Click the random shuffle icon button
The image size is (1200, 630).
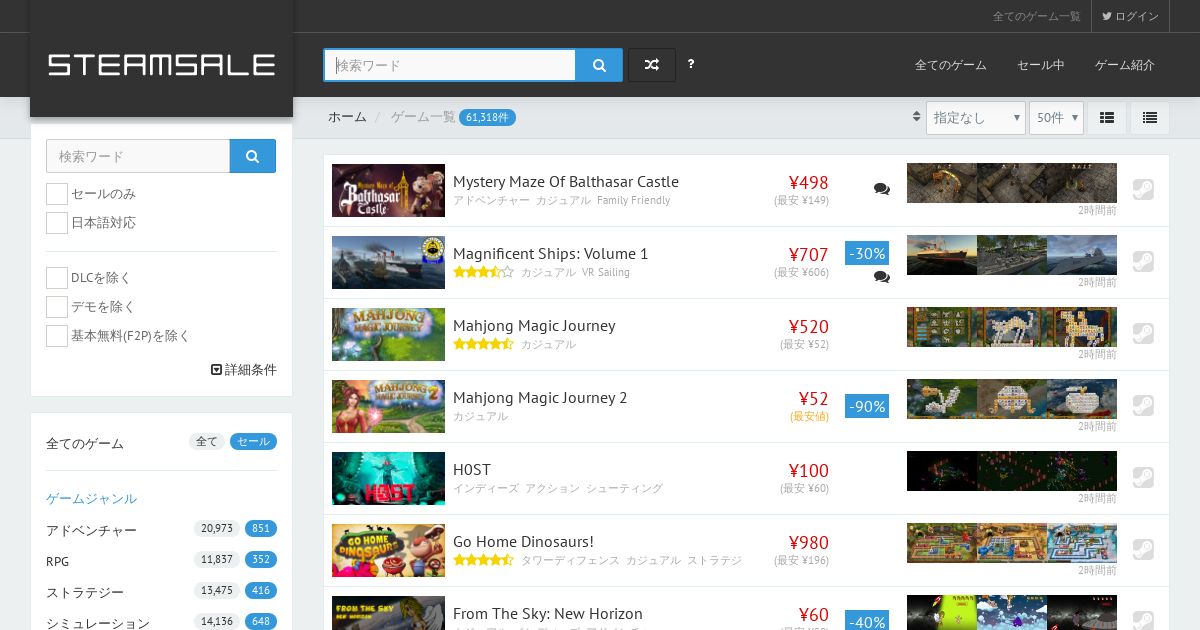coord(652,65)
